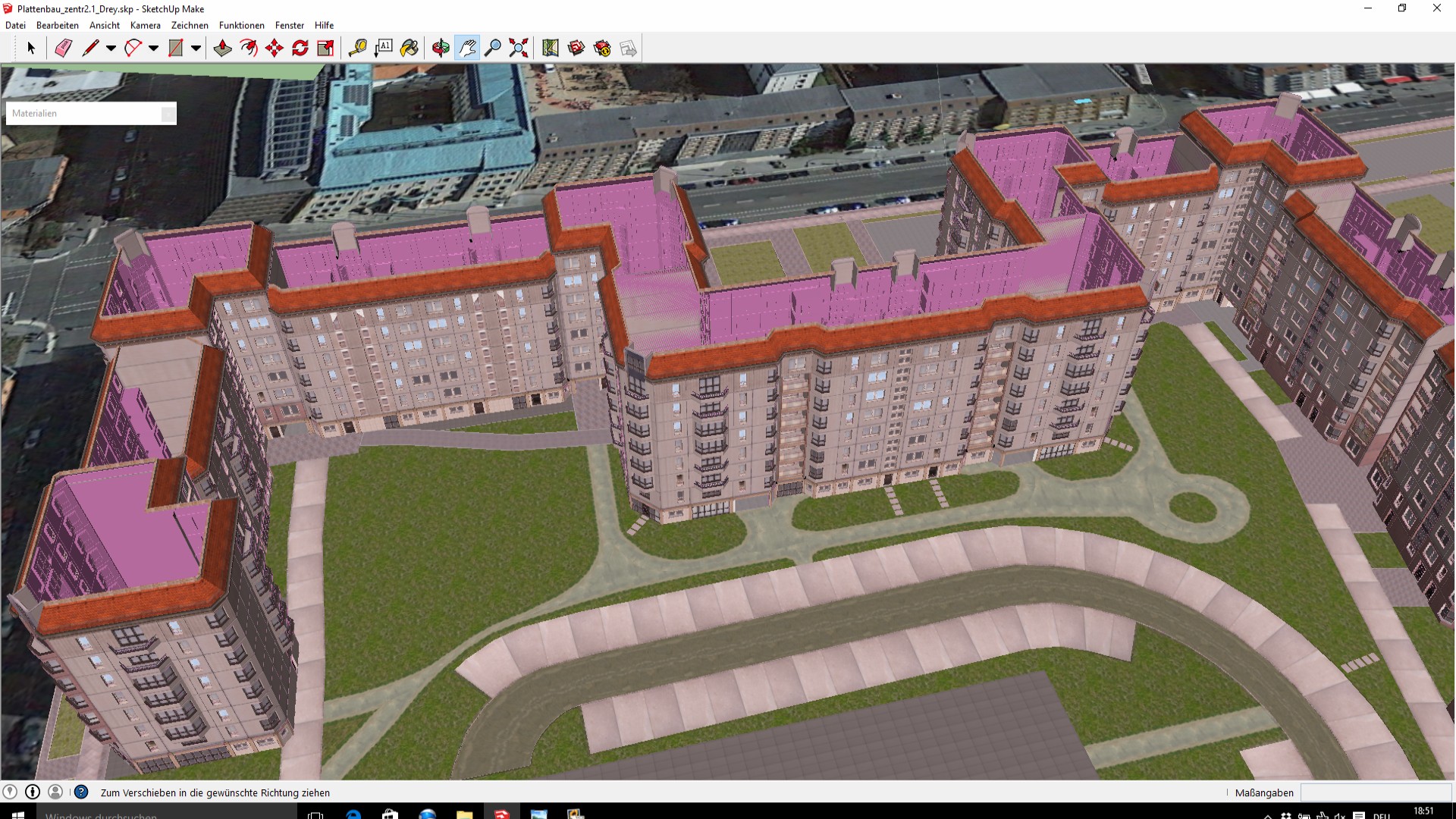Select the Rotate tool
The height and width of the screenshot is (819, 1456).
point(300,49)
